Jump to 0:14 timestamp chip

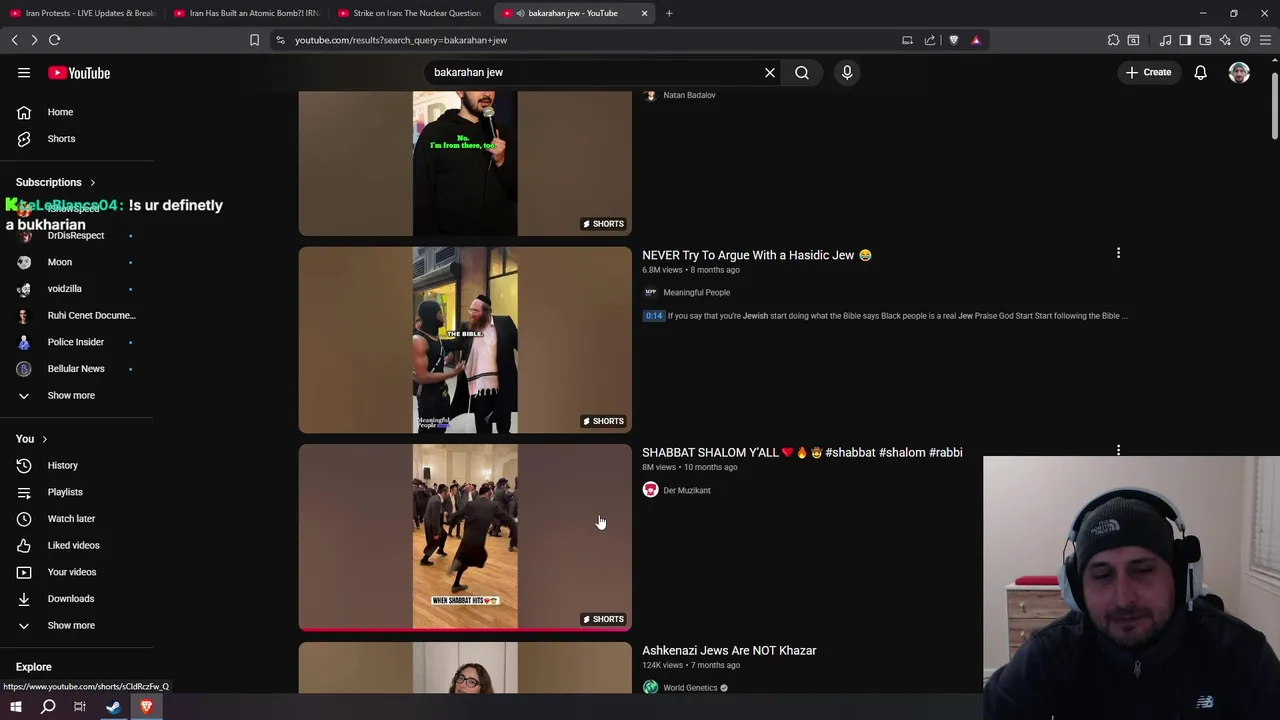click(653, 316)
